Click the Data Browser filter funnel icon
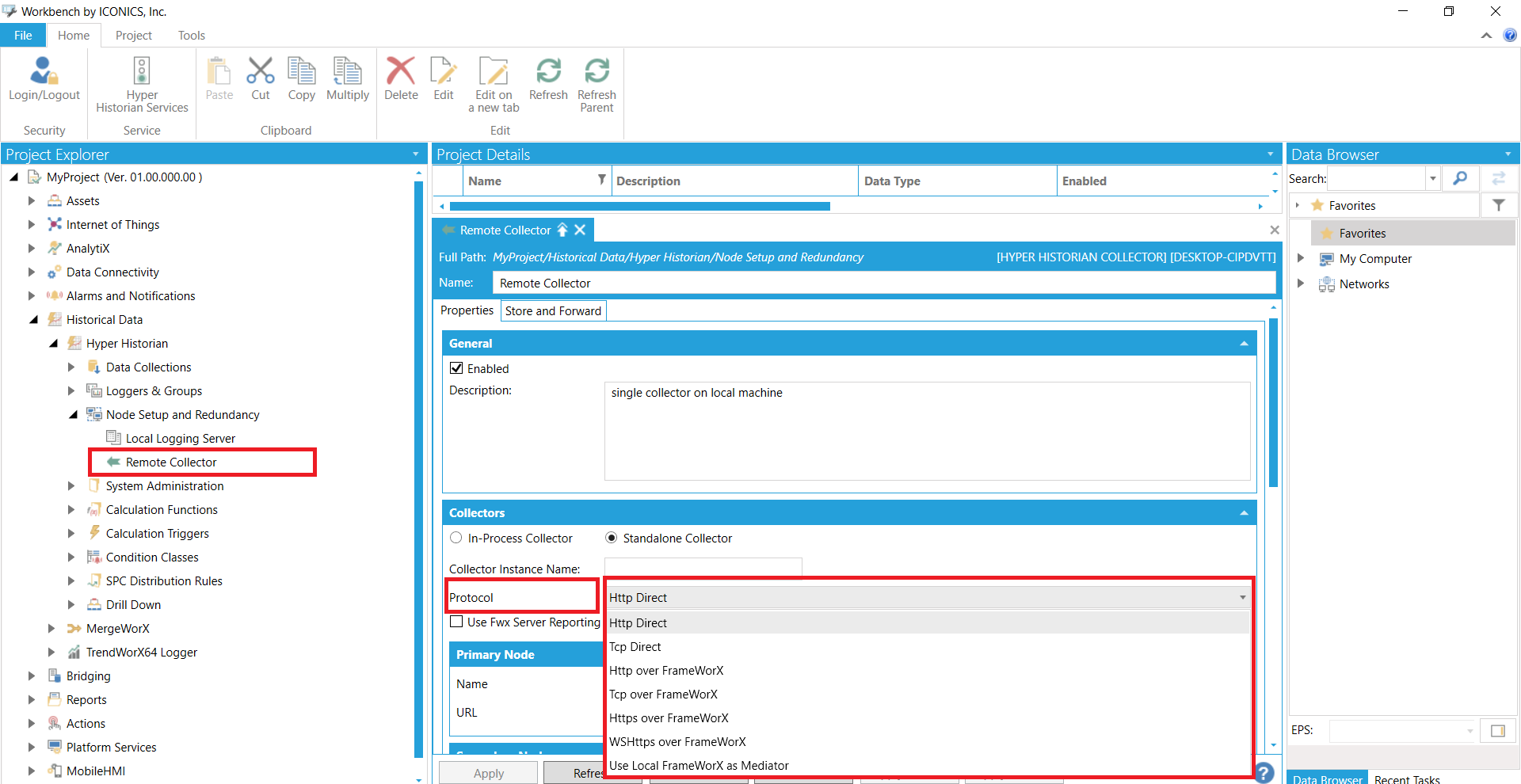This screenshot has width=1521, height=784. (x=1499, y=205)
